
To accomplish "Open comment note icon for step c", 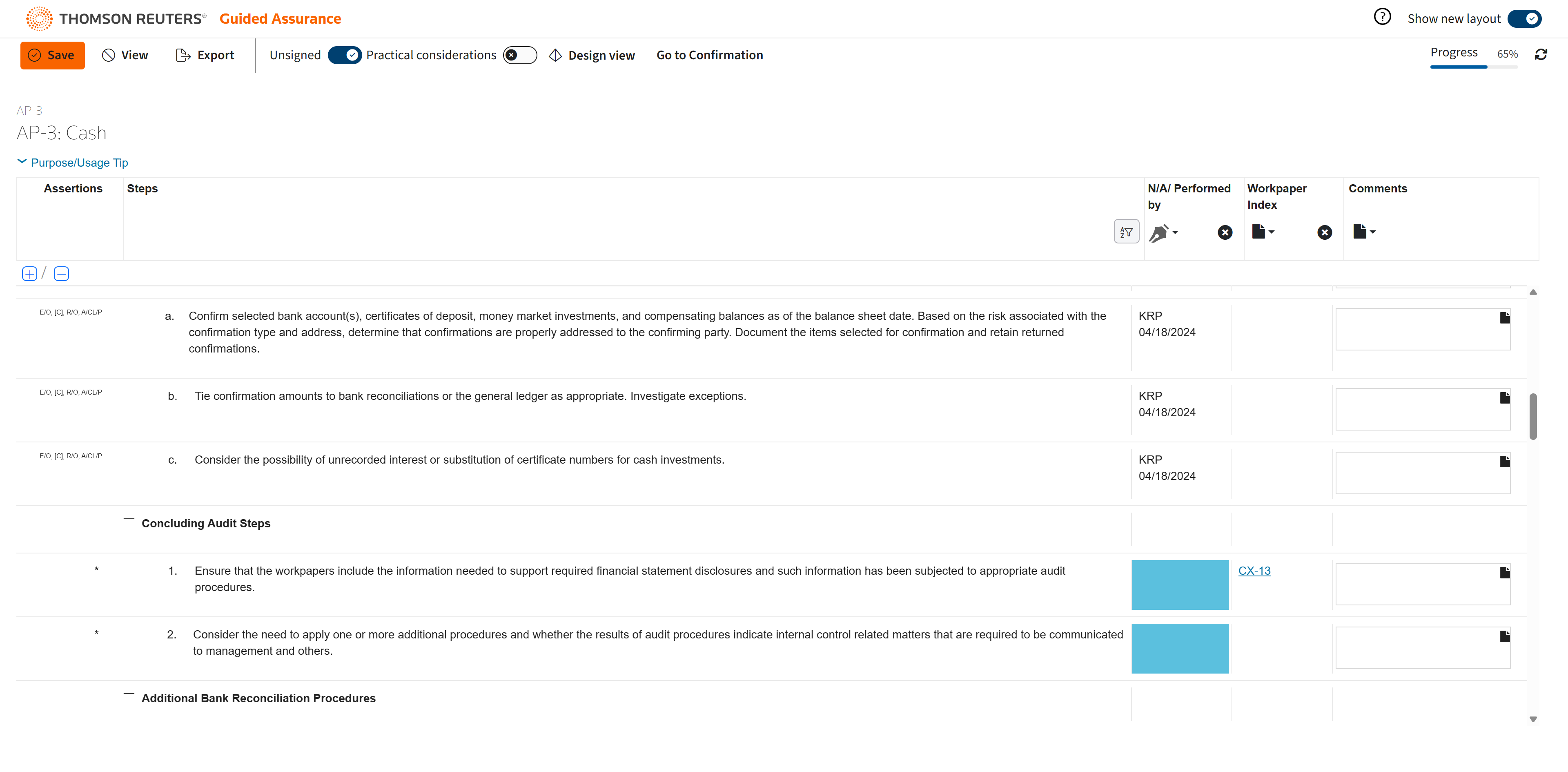I will 1505,462.
